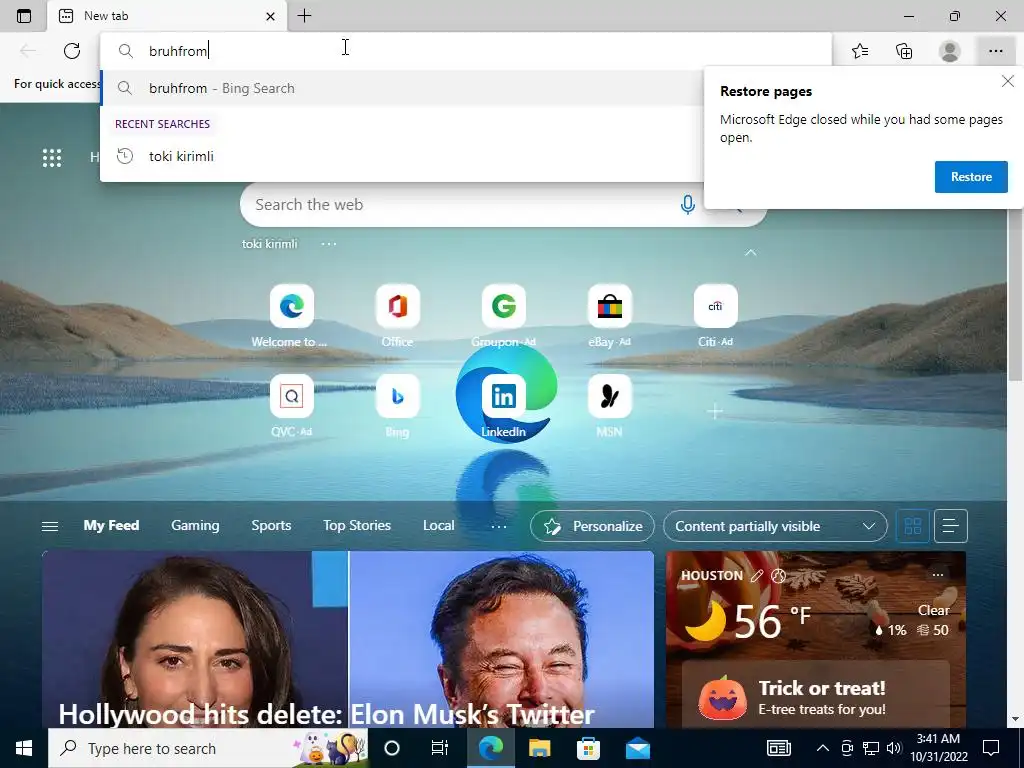Screen dimensions: 1024x768
Task: Select the My Feed tab
Action: pyautogui.click(x=111, y=526)
